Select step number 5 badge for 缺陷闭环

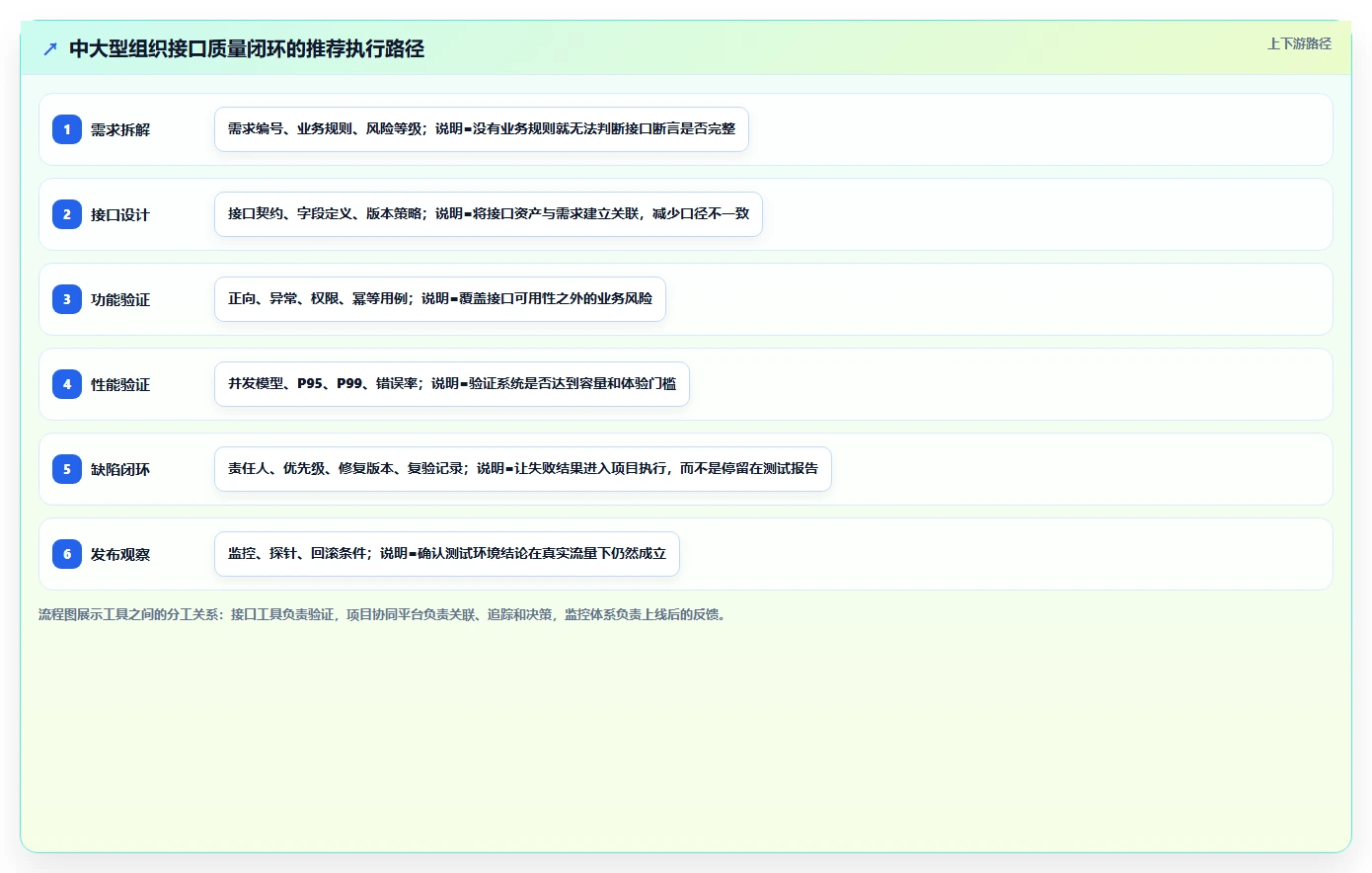click(67, 469)
